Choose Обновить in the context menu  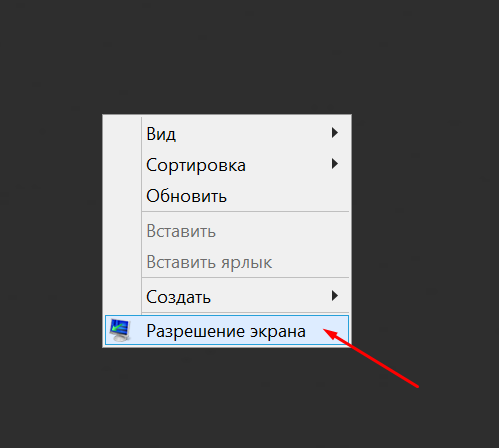point(227,196)
